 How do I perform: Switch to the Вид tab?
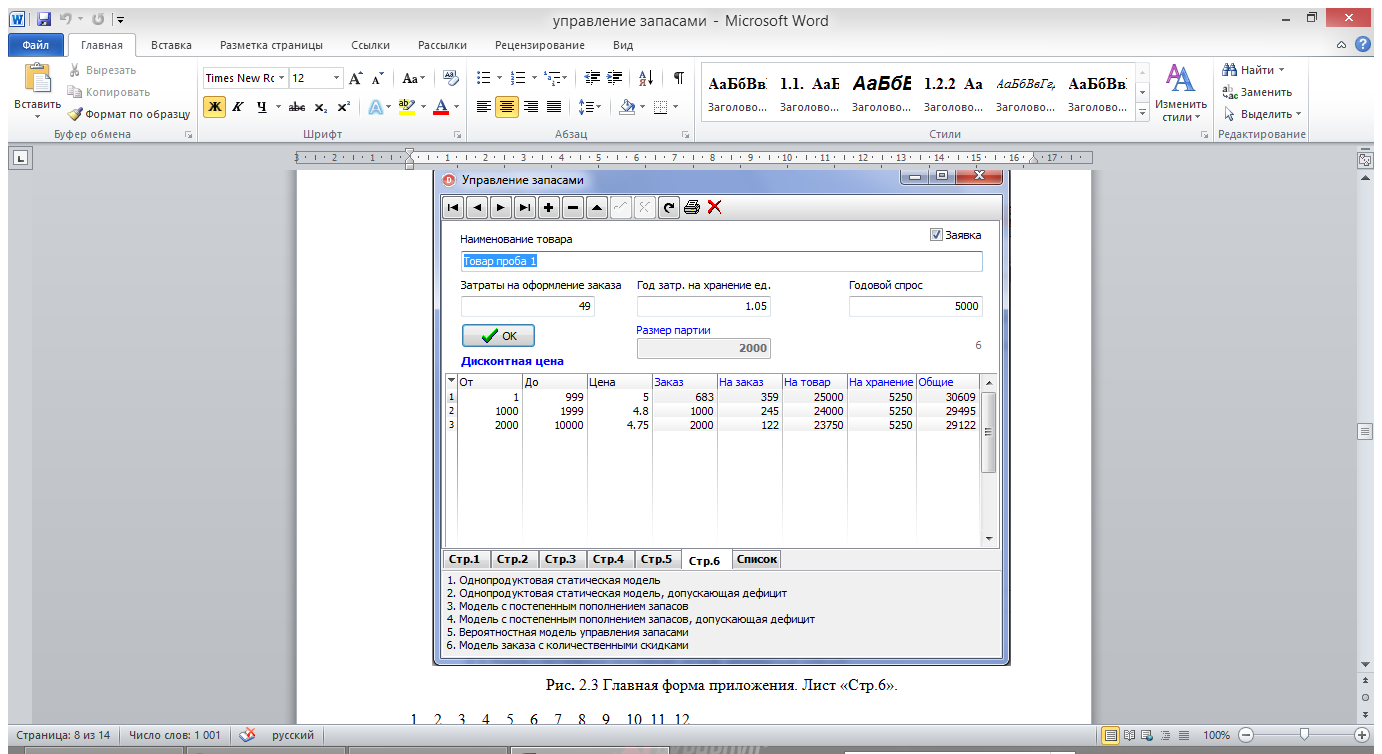coord(623,45)
